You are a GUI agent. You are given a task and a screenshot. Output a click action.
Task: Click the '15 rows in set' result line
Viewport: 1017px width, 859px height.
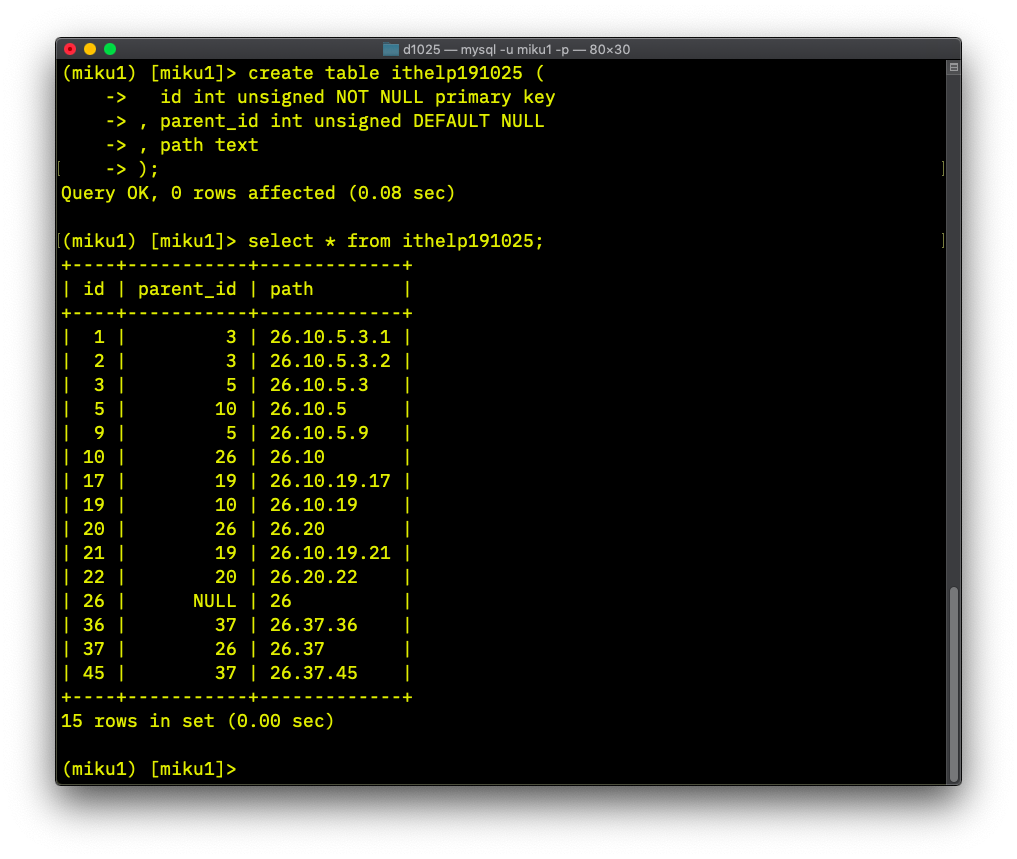tap(197, 721)
